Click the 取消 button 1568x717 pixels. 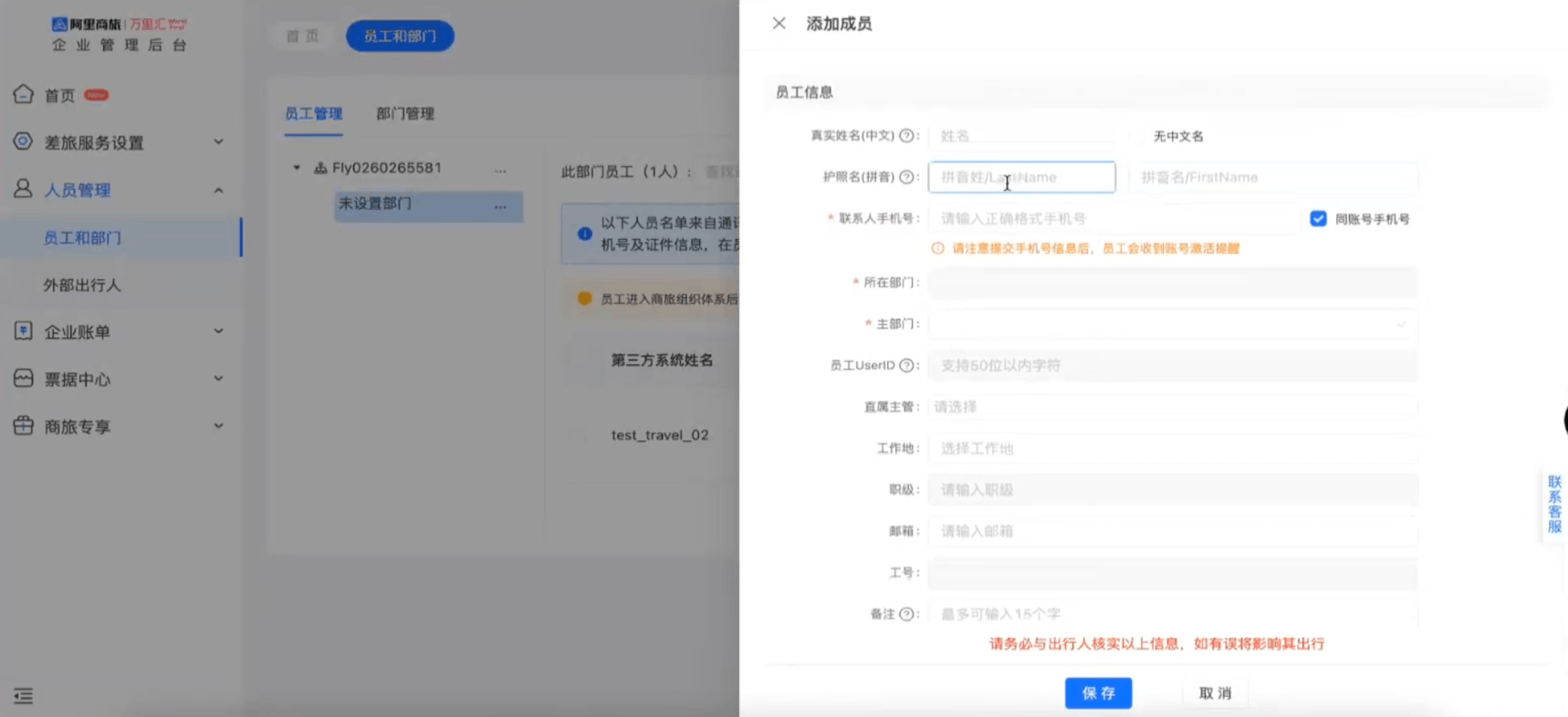1215,693
